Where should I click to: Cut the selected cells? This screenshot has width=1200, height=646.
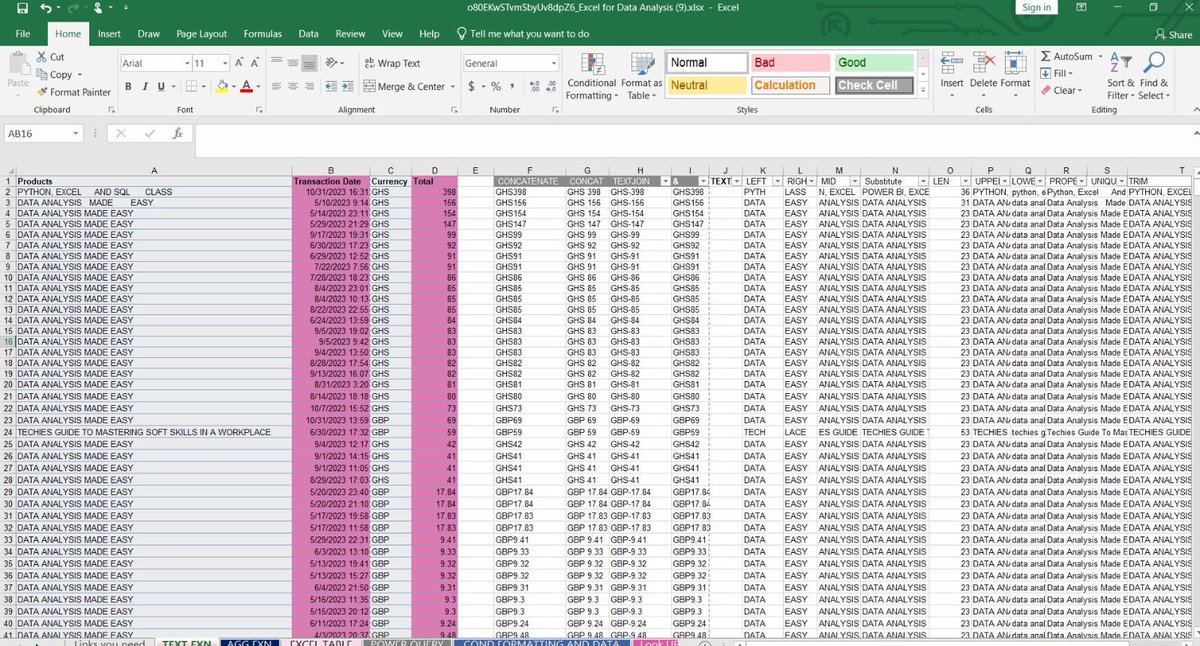[x=50, y=57]
